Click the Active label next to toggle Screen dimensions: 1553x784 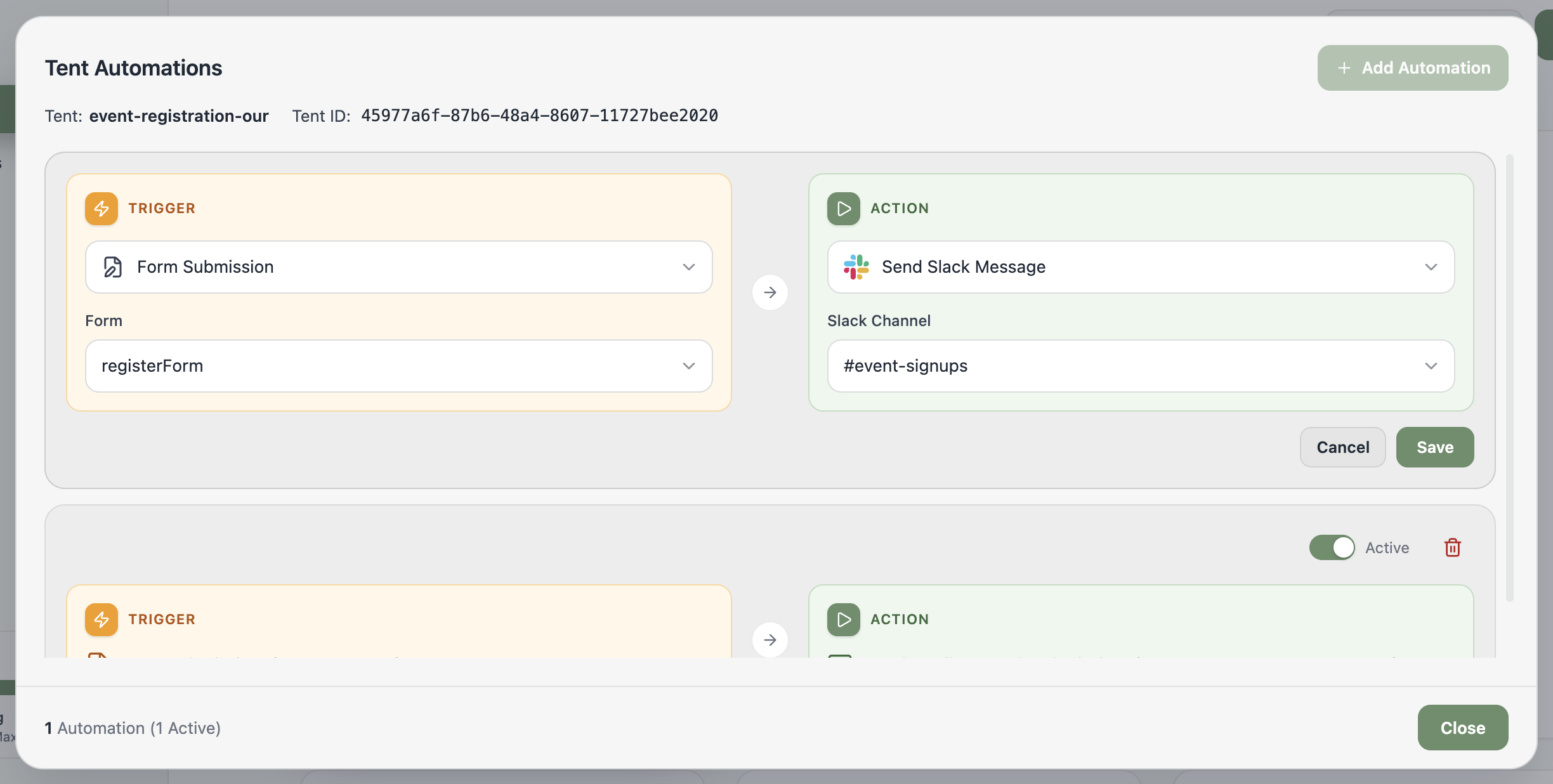point(1387,547)
